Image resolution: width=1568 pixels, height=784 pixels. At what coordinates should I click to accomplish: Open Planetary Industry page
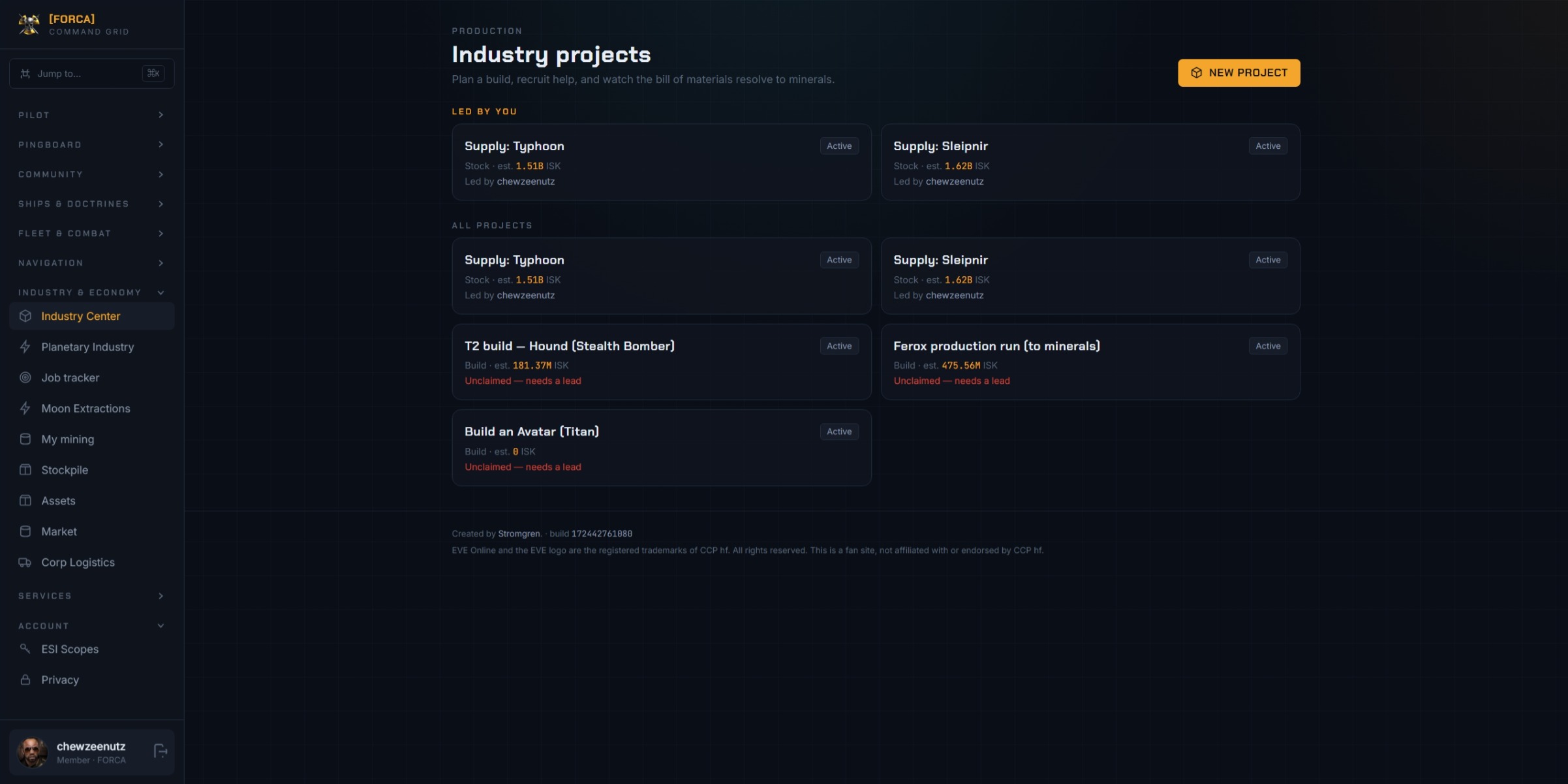91,347
